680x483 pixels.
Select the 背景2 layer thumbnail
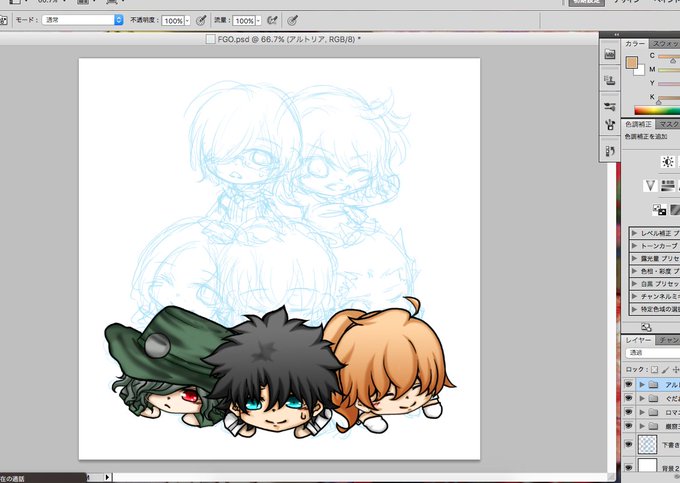pos(648,467)
